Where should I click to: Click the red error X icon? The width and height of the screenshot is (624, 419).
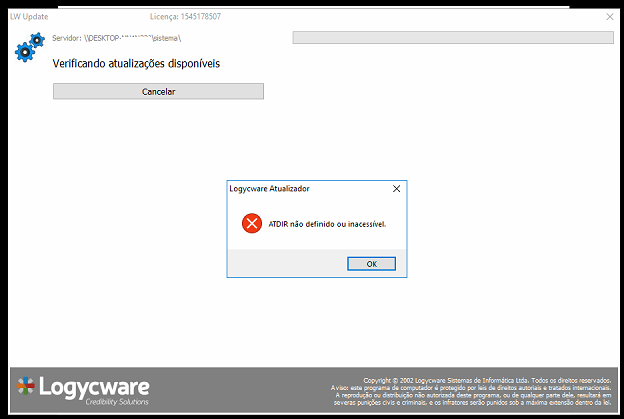(x=251, y=224)
